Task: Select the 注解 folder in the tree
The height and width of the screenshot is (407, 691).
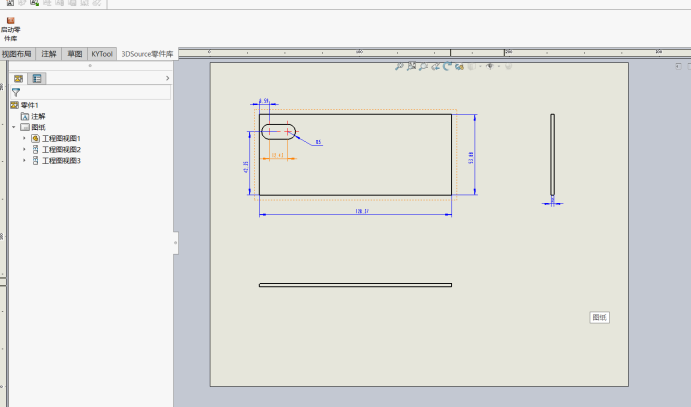Action: pyautogui.click(x=38, y=116)
